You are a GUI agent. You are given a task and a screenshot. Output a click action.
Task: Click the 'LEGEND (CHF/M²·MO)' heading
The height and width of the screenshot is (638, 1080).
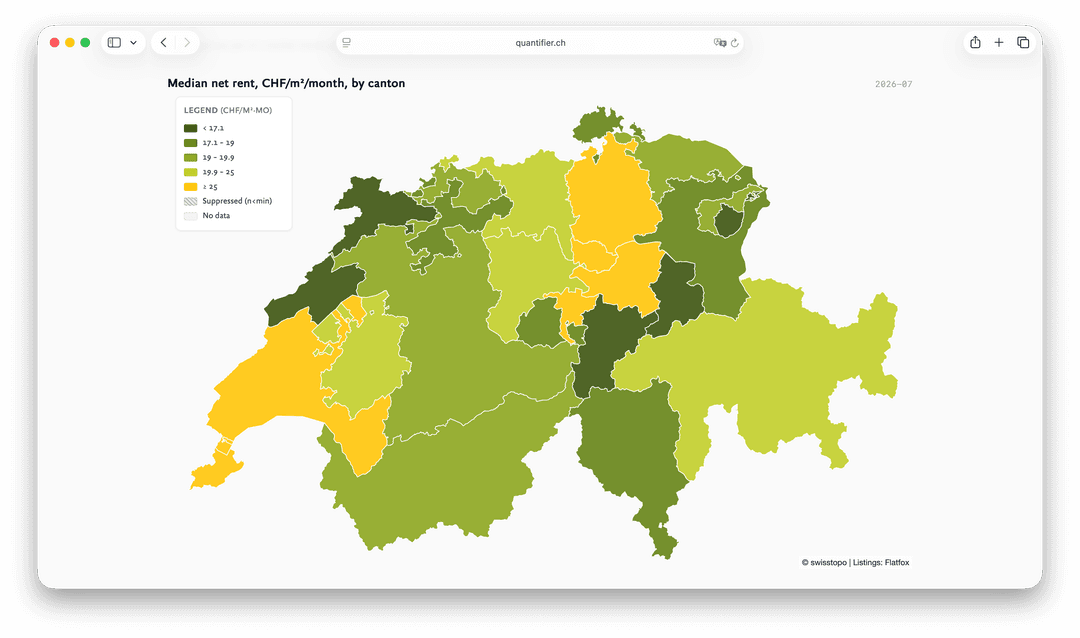228,110
